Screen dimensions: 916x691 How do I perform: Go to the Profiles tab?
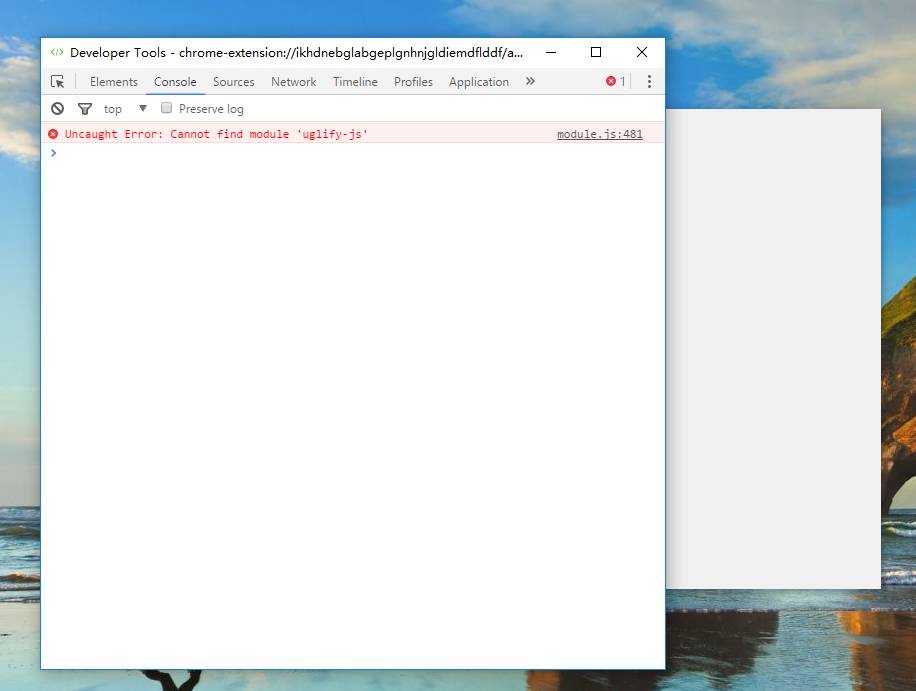[x=413, y=82]
